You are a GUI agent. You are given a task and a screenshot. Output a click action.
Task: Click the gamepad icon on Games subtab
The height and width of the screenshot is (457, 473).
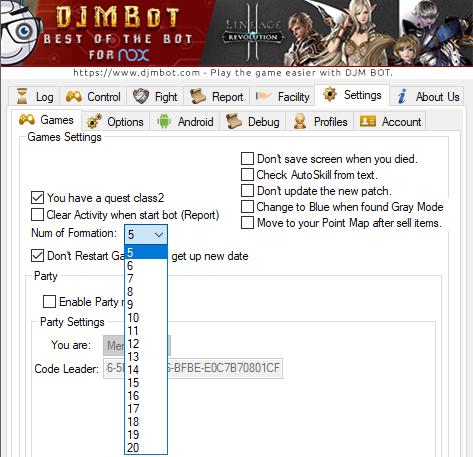point(27,119)
